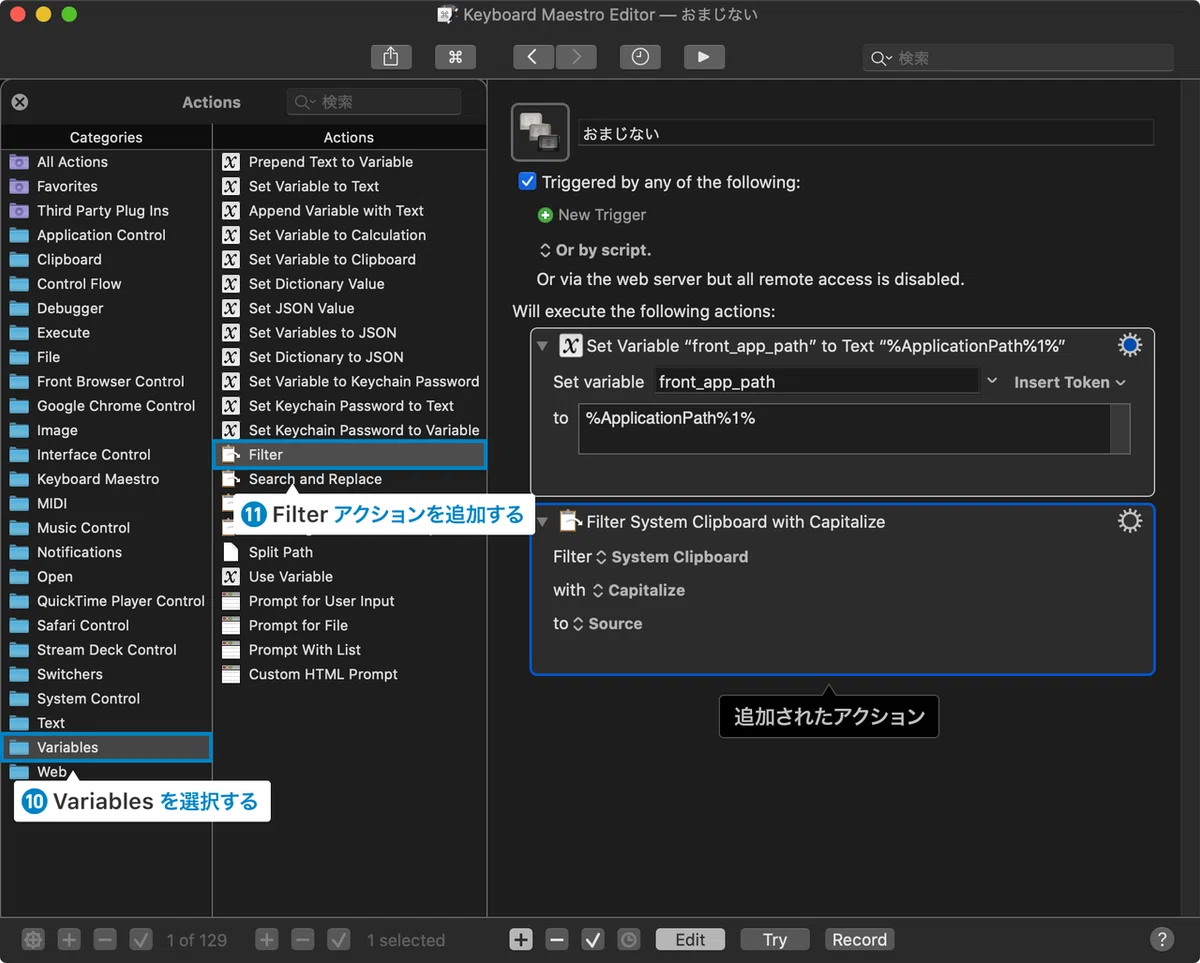Click the clock icon next to Edit button

click(x=628, y=940)
